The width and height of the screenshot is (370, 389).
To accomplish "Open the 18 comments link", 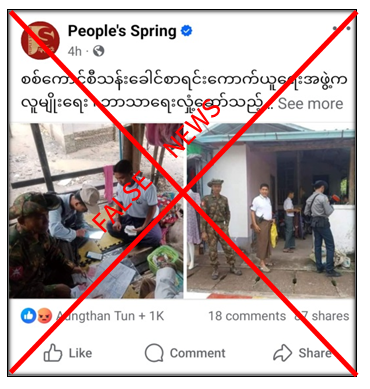I will click(x=247, y=316).
